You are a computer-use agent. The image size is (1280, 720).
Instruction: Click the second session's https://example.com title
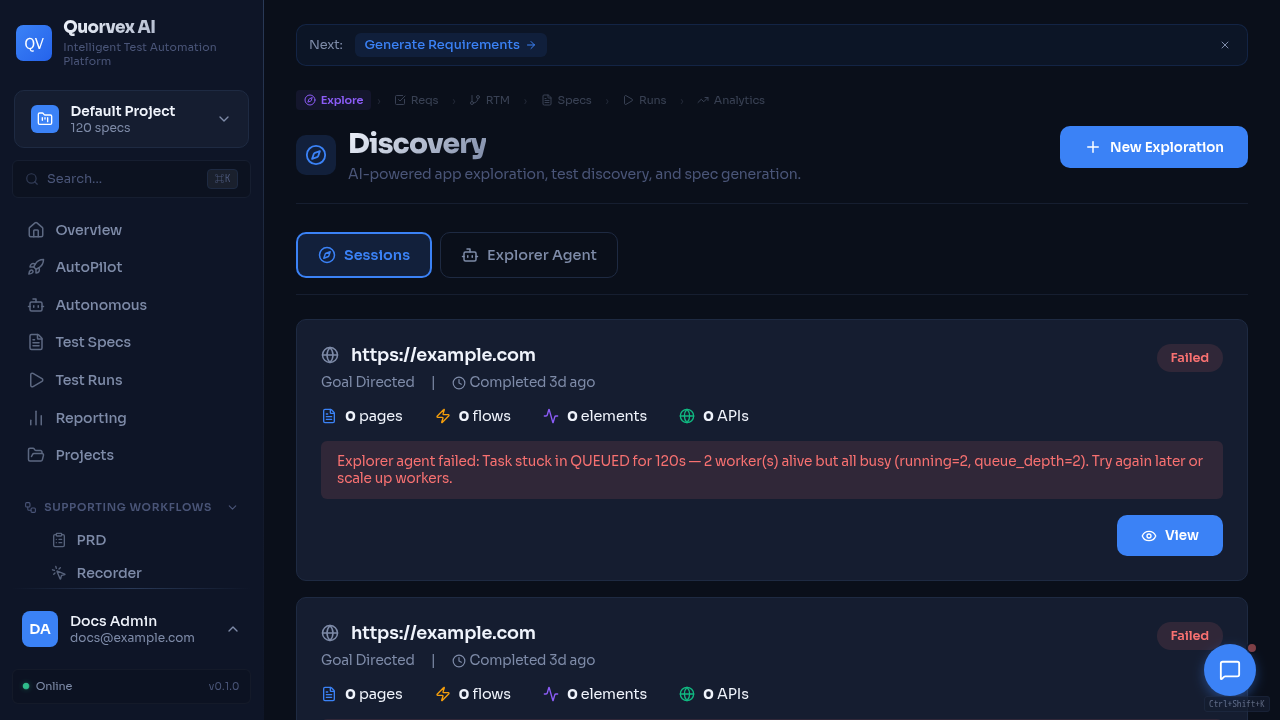click(x=443, y=633)
